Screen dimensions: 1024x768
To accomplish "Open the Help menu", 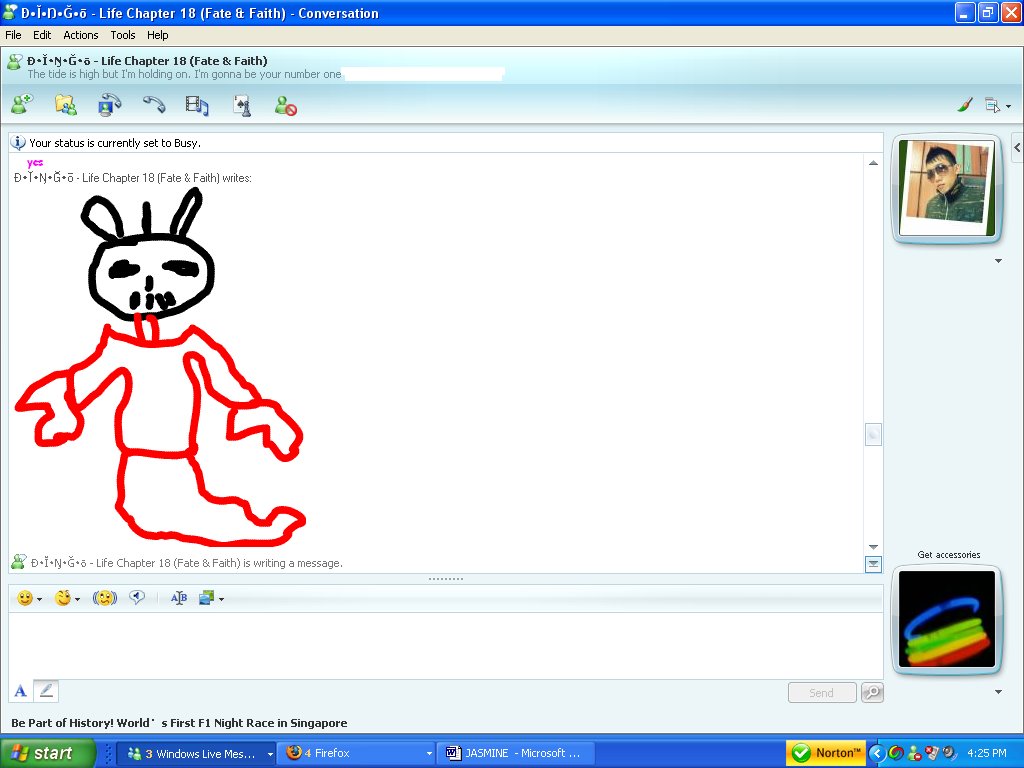I will coord(157,35).
